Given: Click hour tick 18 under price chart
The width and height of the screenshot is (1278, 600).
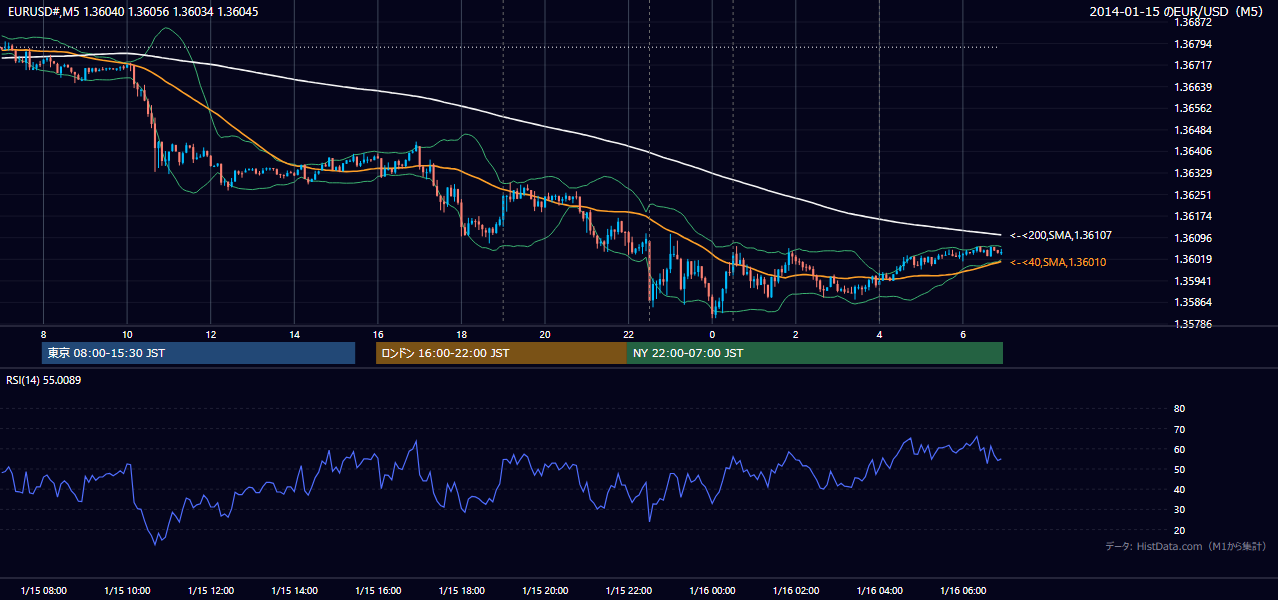Looking at the screenshot, I should (x=462, y=334).
